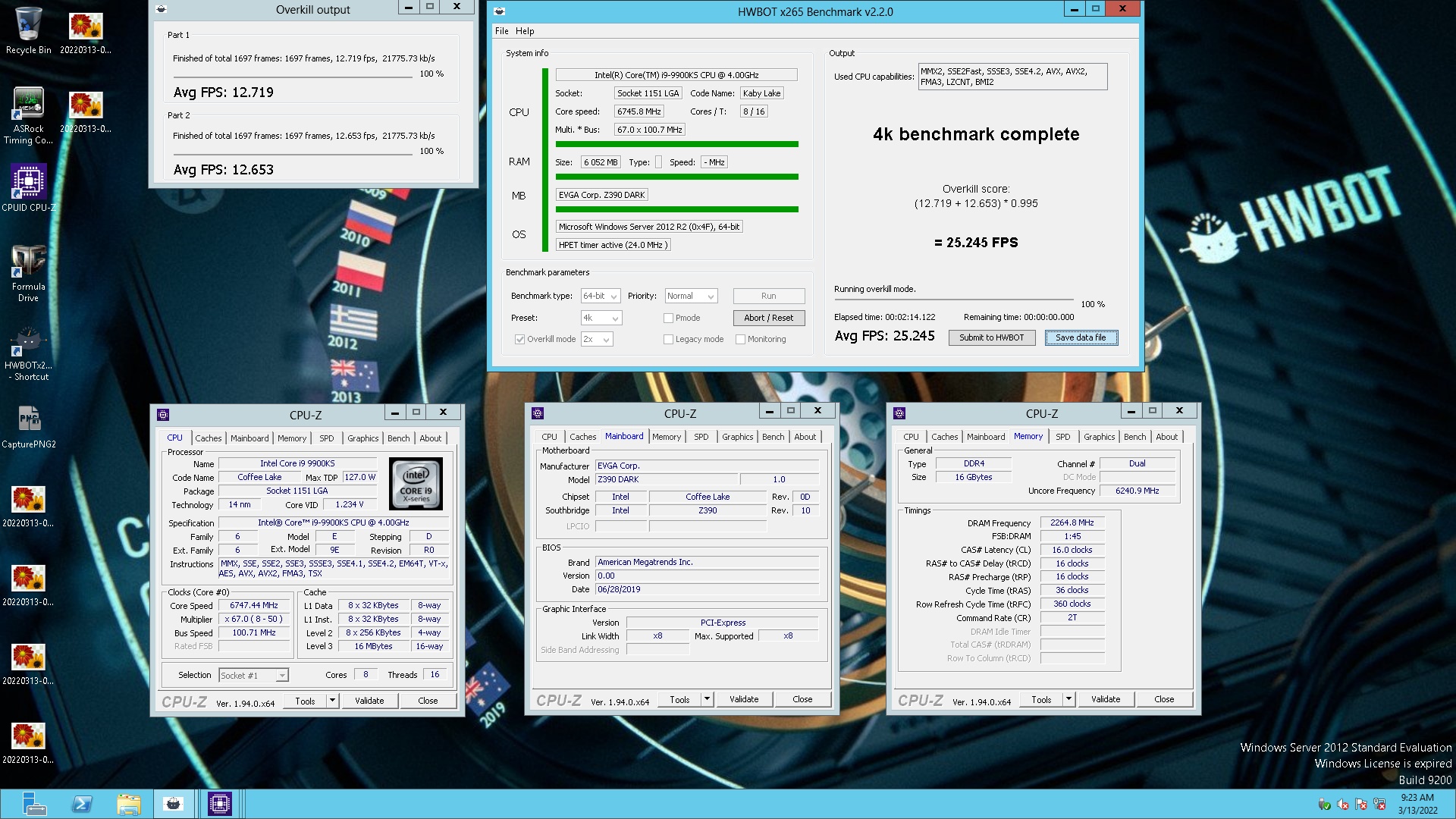Click HWBOT x265 Benchmark title bar icon
This screenshot has width=1456, height=819.
click(x=499, y=11)
